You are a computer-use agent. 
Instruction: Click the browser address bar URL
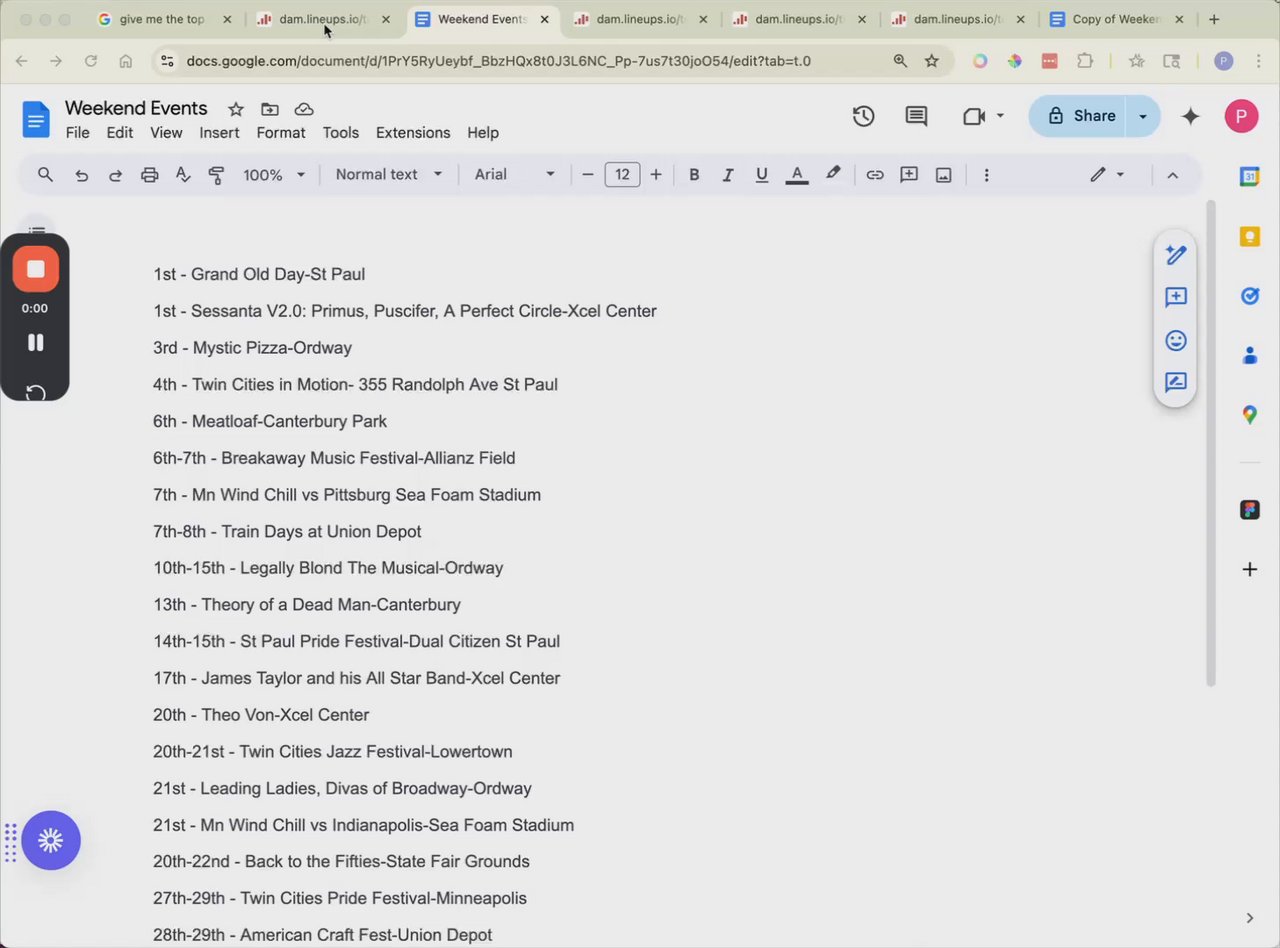pyautogui.click(x=499, y=61)
